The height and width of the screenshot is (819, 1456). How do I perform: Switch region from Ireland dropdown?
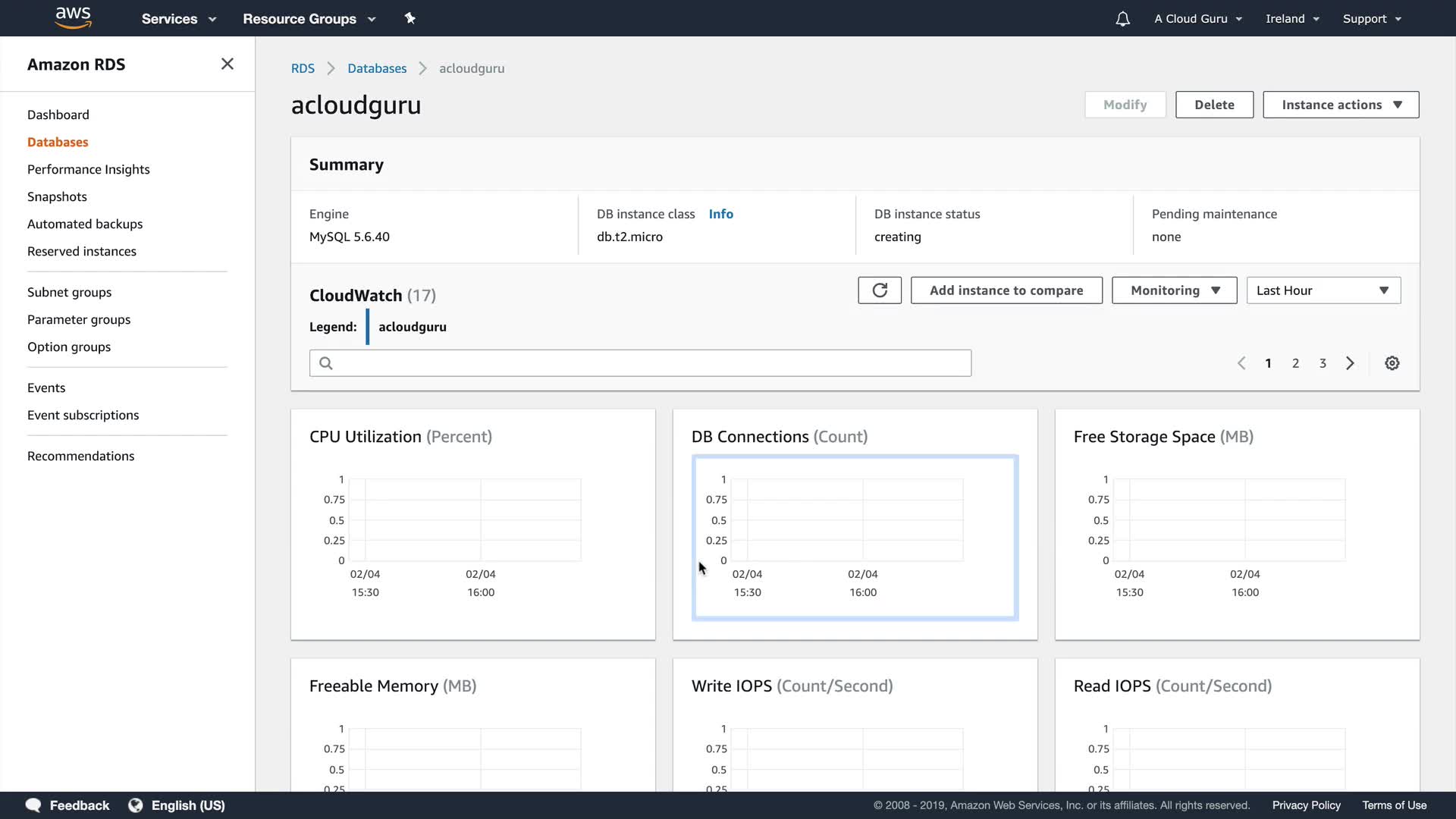pyautogui.click(x=1291, y=19)
